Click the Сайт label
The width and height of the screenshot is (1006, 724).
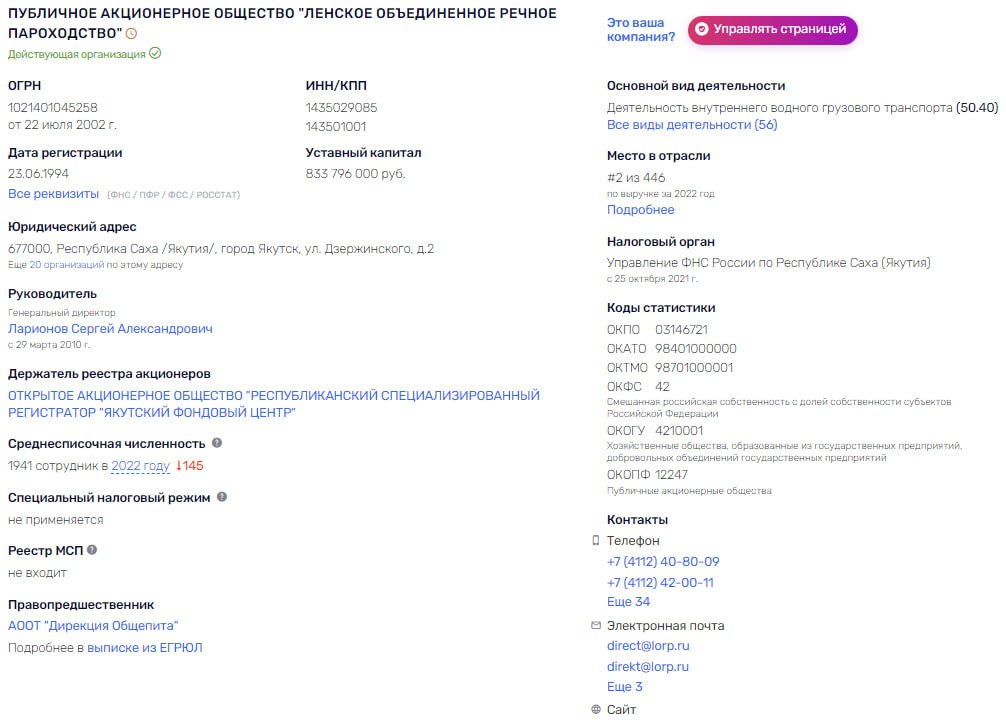(621, 709)
